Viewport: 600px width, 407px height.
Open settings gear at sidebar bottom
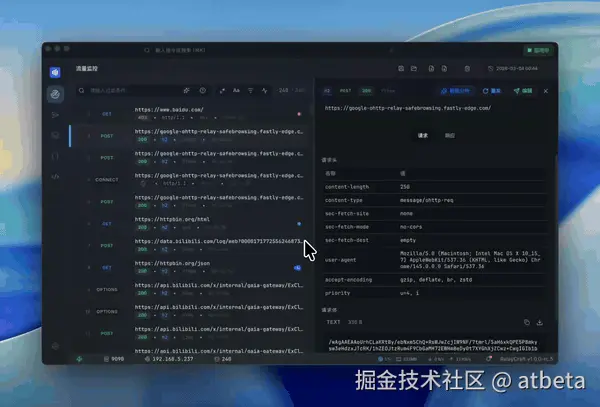click(55, 346)
